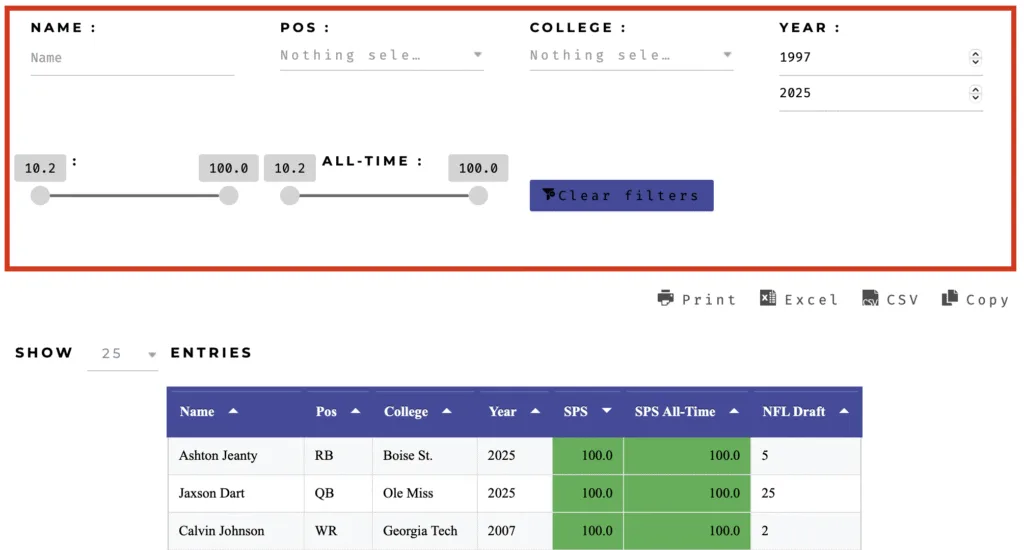Open the Pos filter dropdown
This screenshot has height=550, width=1024.
pyautogui.click(x=381, y=56)
